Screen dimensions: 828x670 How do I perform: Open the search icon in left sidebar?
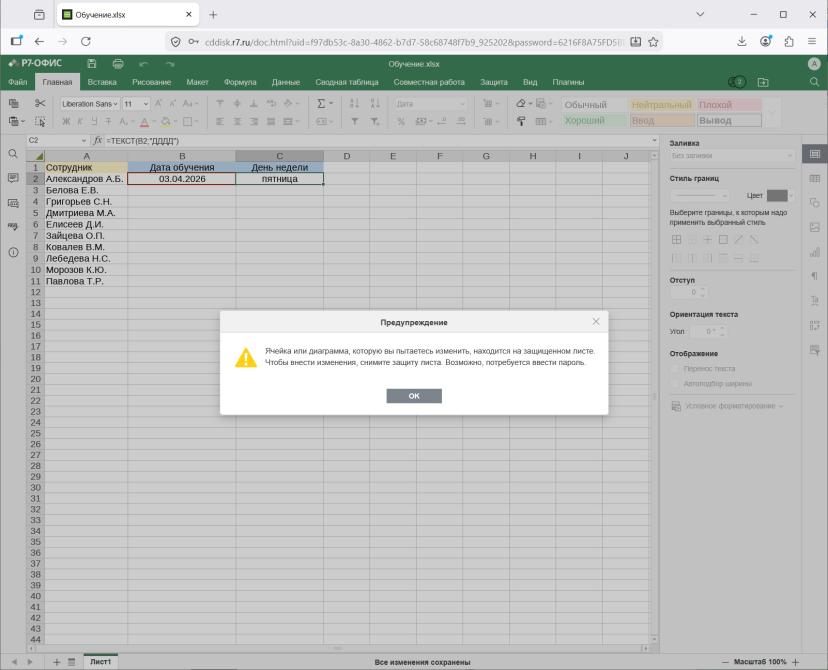(x=13, y=154)
